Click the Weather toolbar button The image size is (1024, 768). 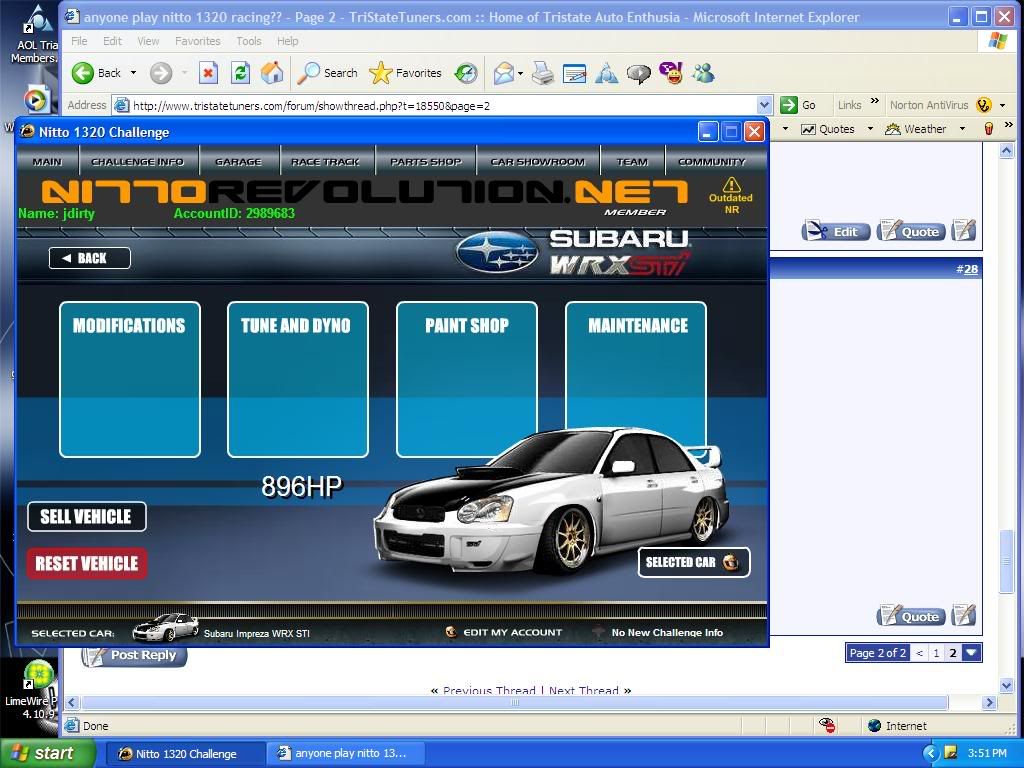(x=916, y=129)
